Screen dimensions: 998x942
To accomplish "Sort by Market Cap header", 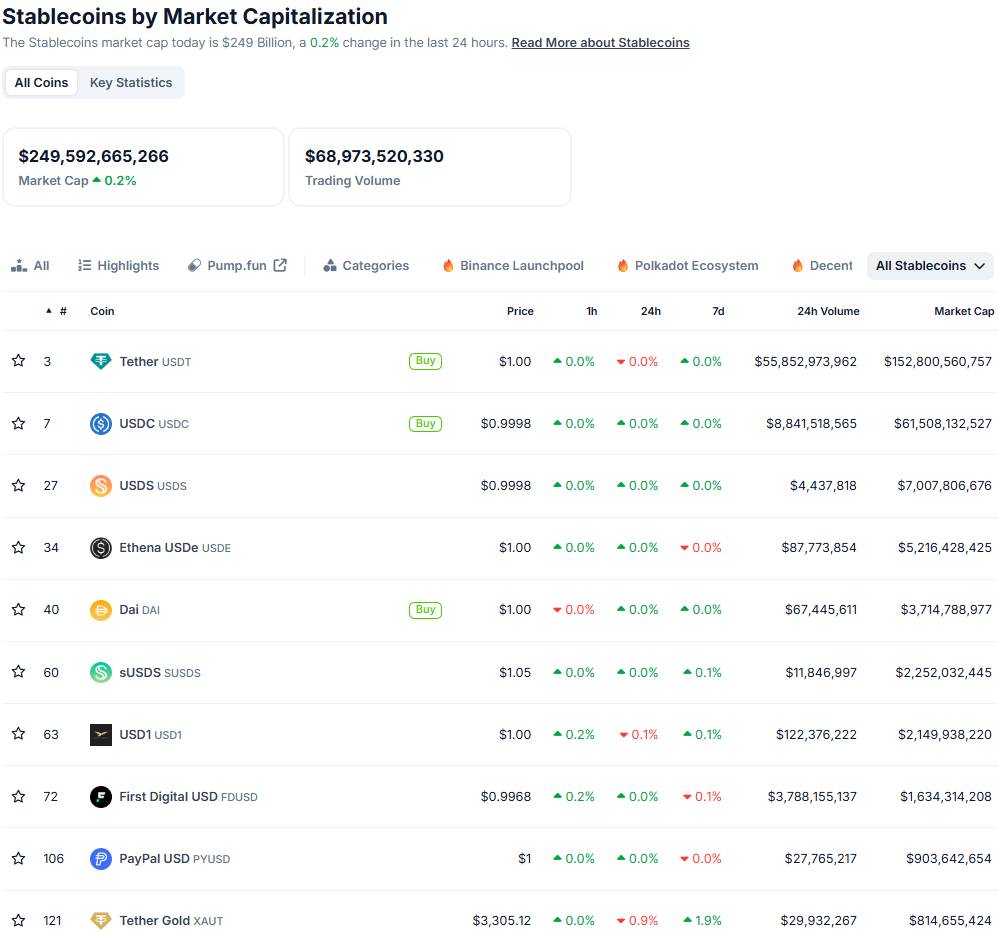I will (964, 311).
